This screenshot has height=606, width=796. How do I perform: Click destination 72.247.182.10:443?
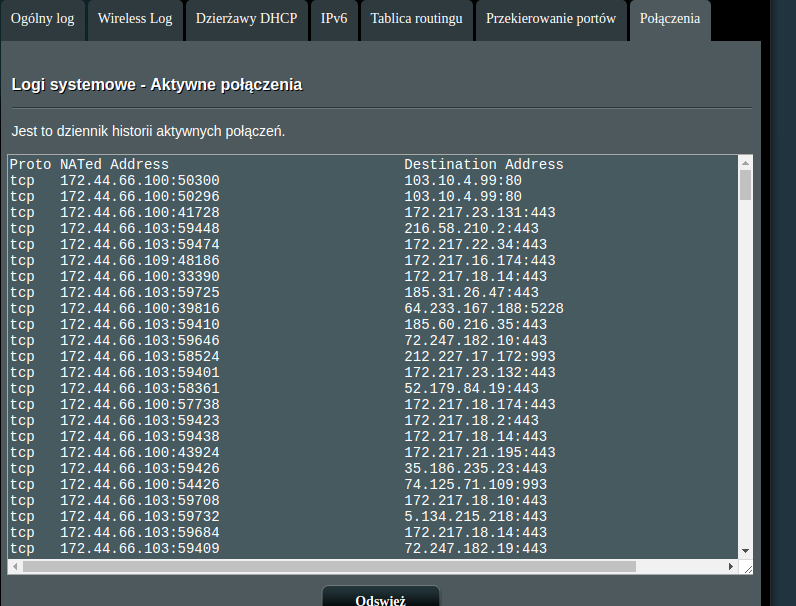(x=475, y=341)
